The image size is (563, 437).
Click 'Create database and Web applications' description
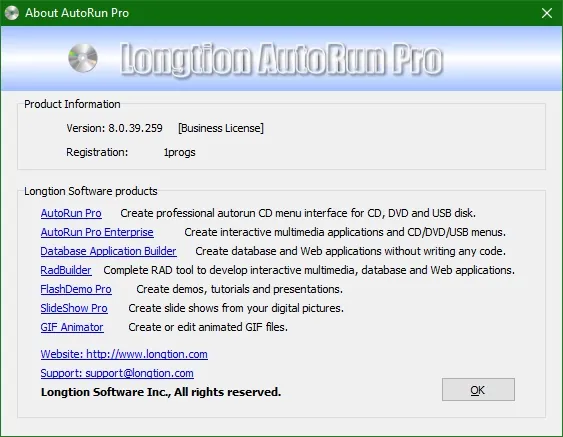350,251
